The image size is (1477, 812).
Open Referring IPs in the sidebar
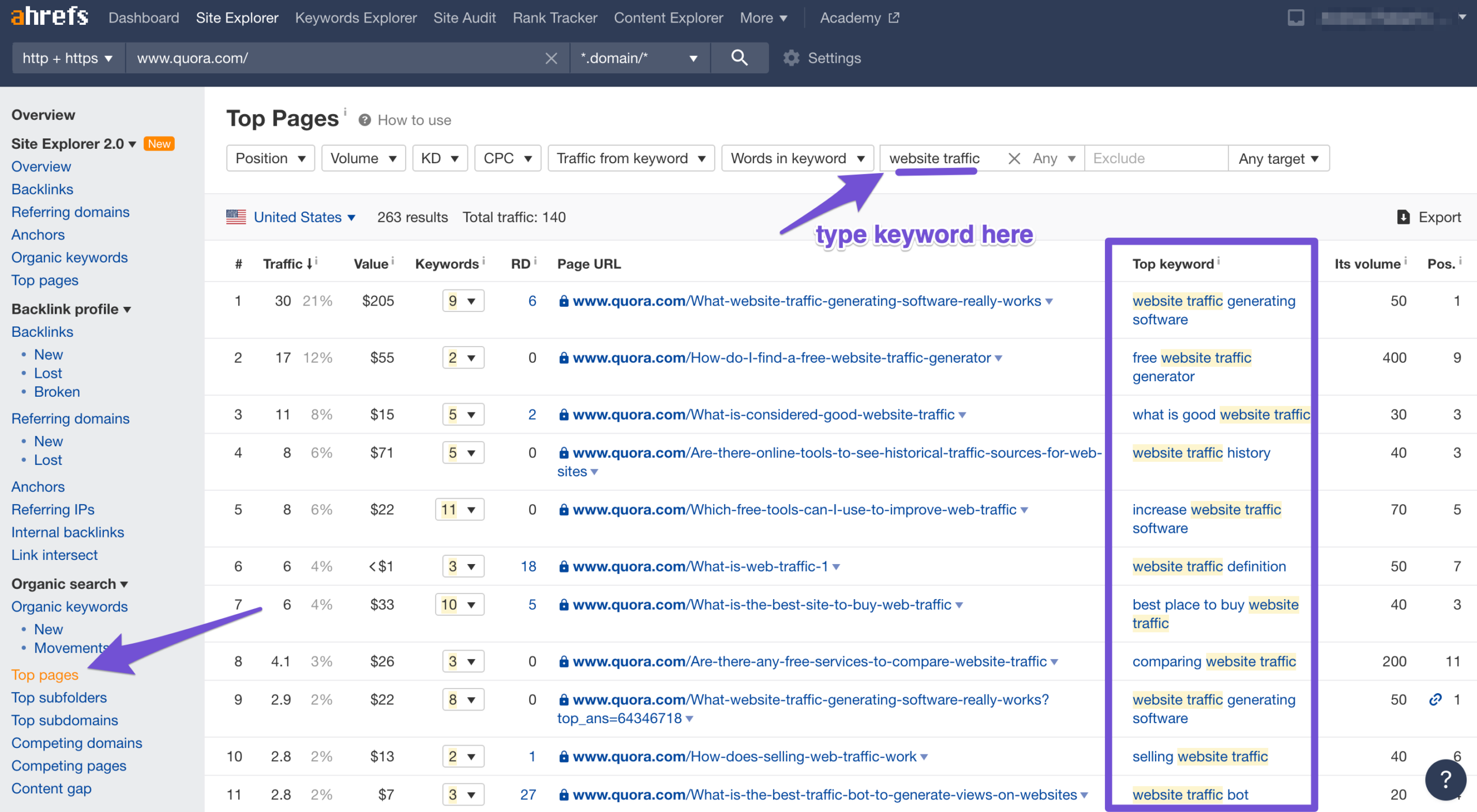(53, 509)
